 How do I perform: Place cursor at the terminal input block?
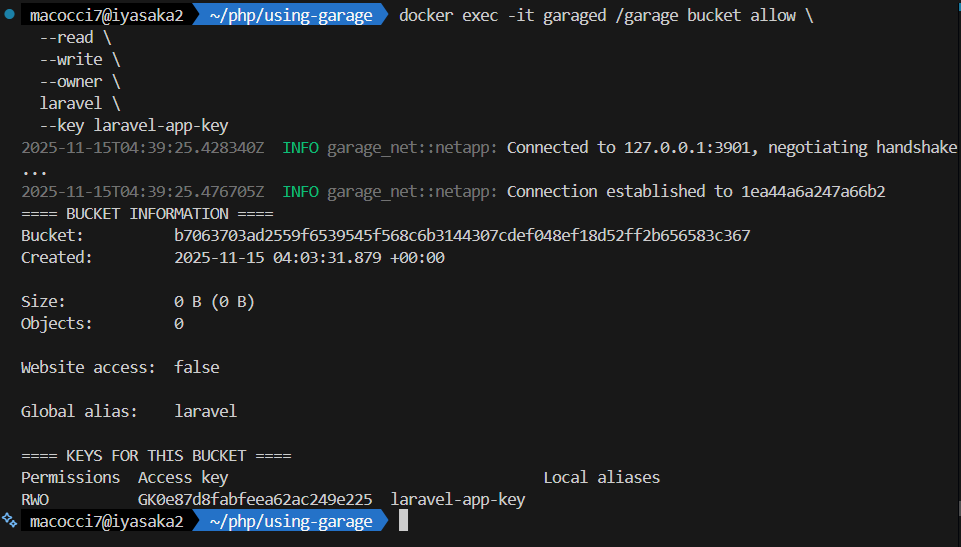(x=403, y=521)
